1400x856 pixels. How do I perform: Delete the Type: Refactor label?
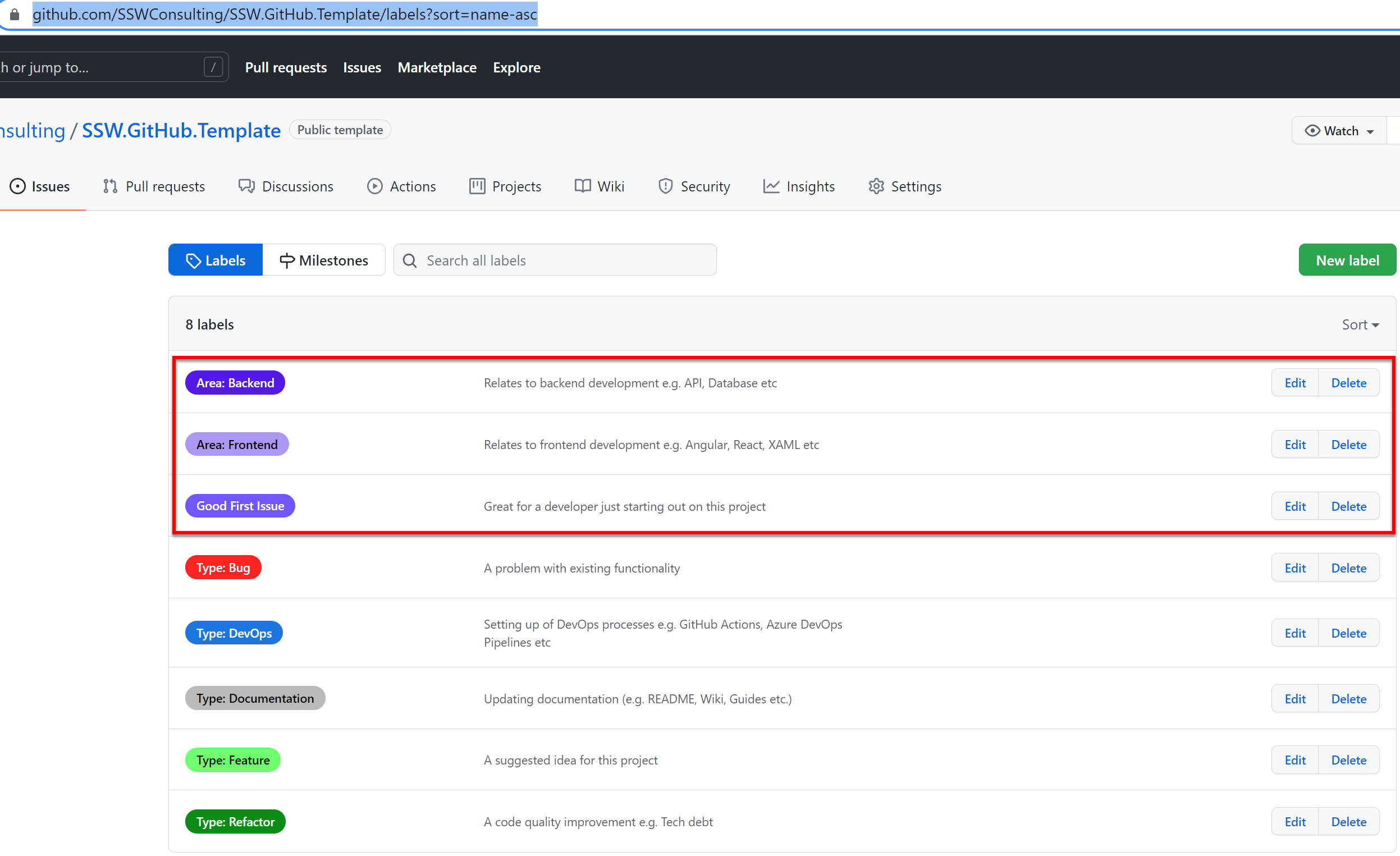[1348, 822]
